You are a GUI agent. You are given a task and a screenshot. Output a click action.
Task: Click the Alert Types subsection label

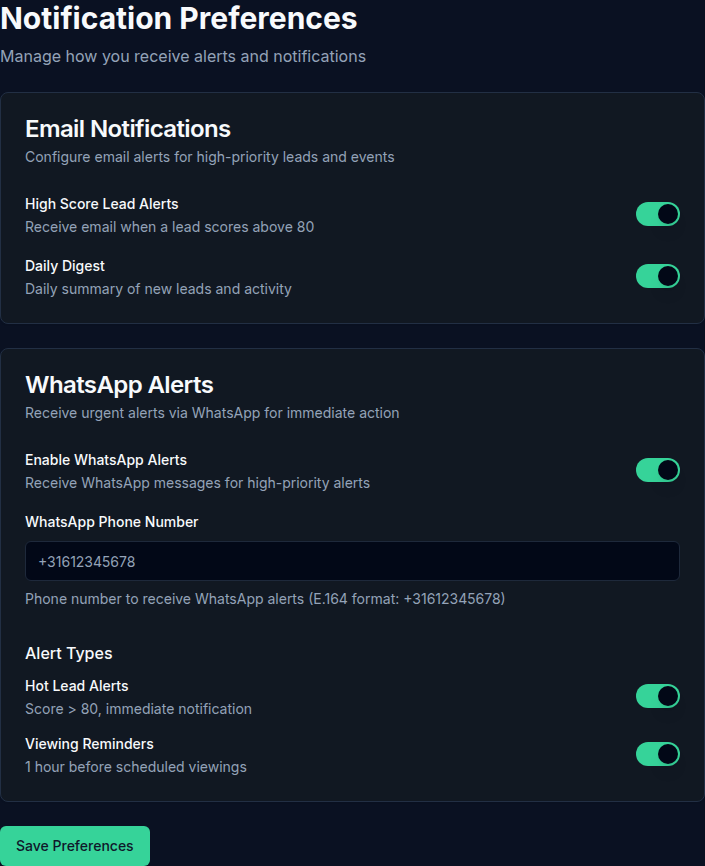[x=68, y=653]
